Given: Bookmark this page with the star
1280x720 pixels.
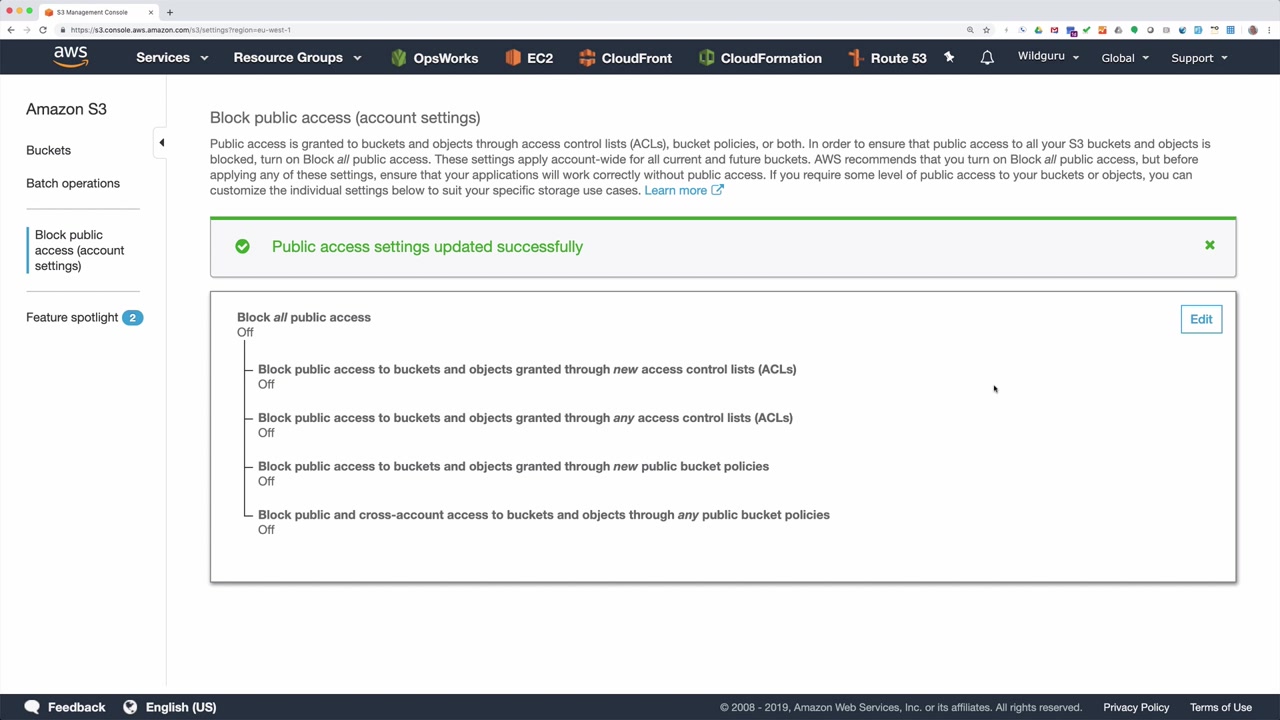Looking at the screenshot, I should pos(986,30).
